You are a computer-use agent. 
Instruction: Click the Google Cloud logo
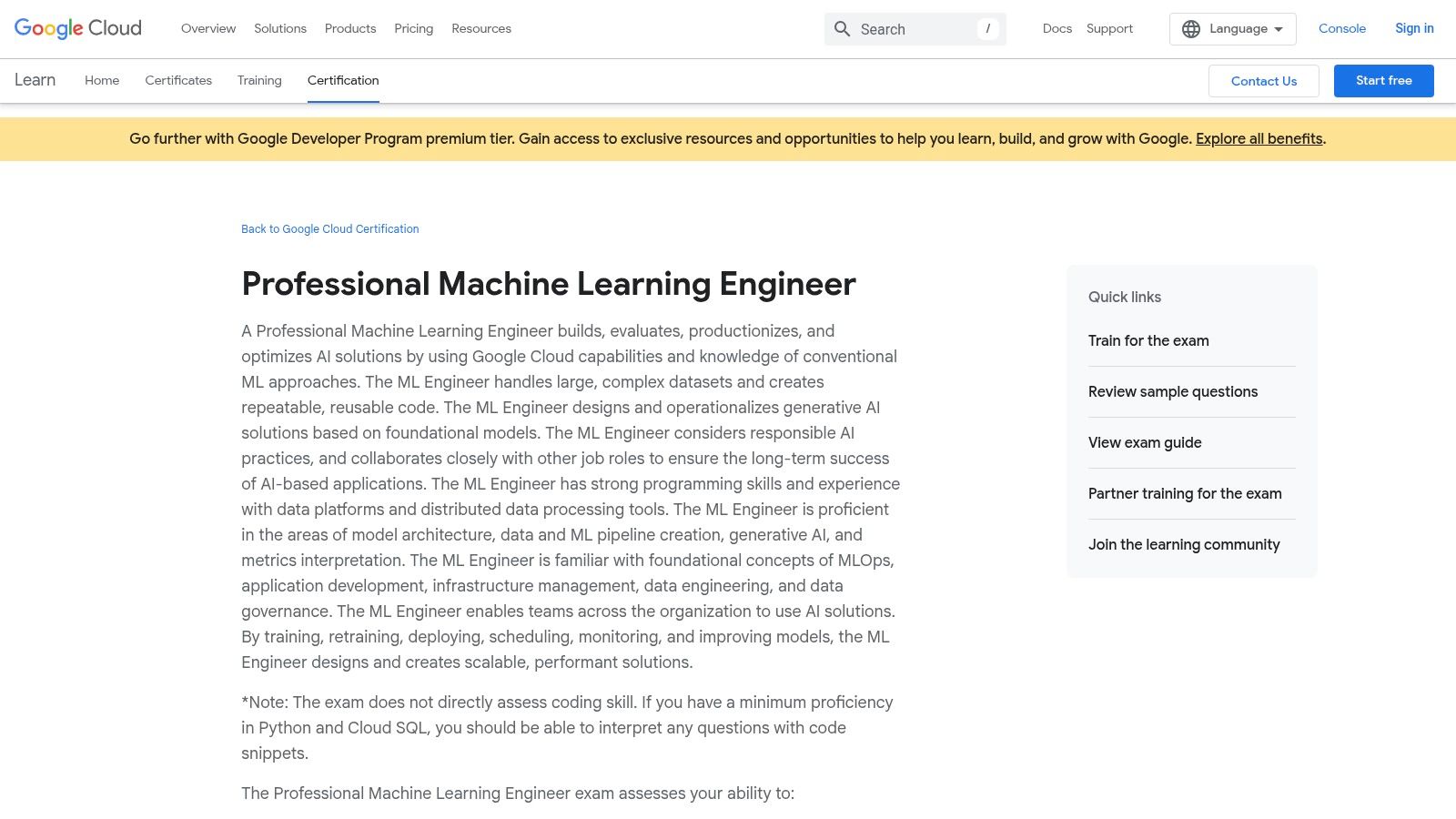(x=78, y=28)
